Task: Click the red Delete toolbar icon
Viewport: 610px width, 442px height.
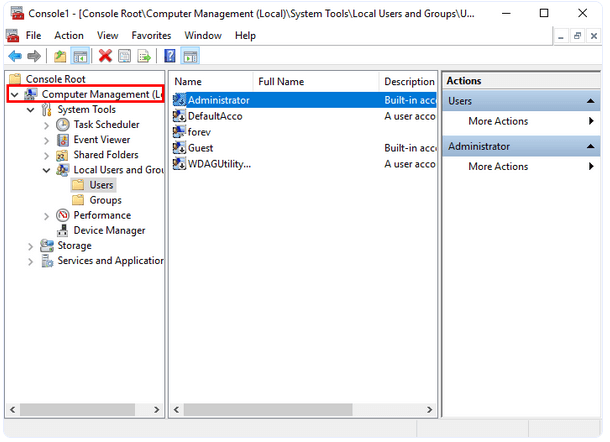Action: click(x=105, y=56)
